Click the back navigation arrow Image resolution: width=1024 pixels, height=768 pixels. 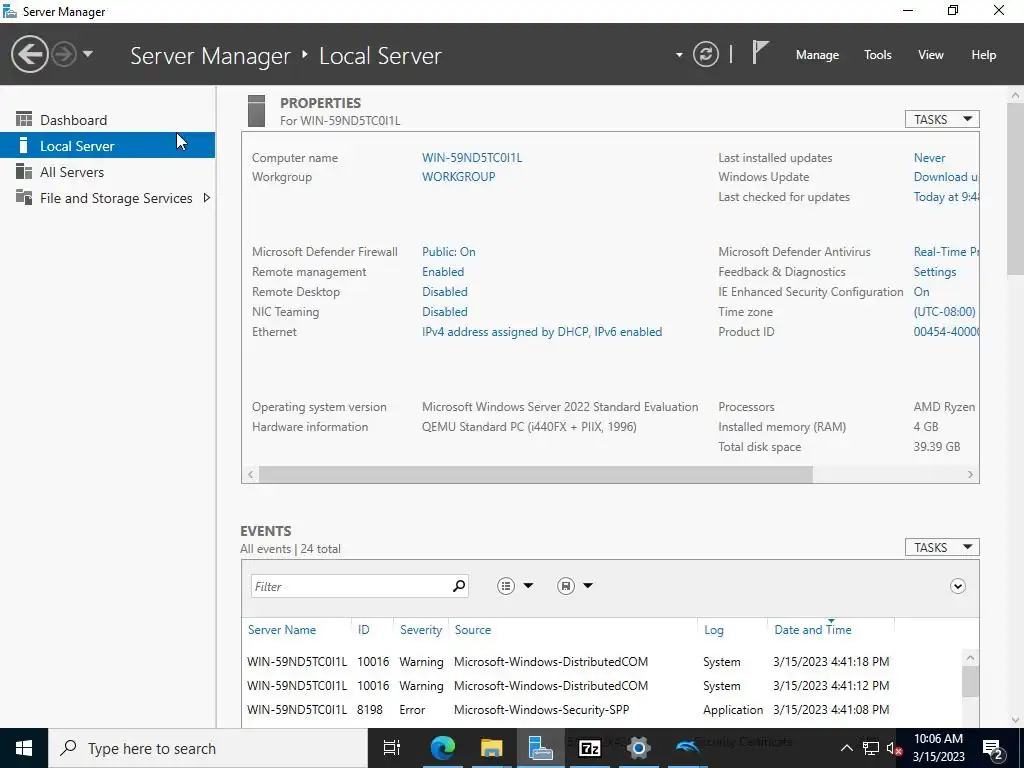pos(29,54)
